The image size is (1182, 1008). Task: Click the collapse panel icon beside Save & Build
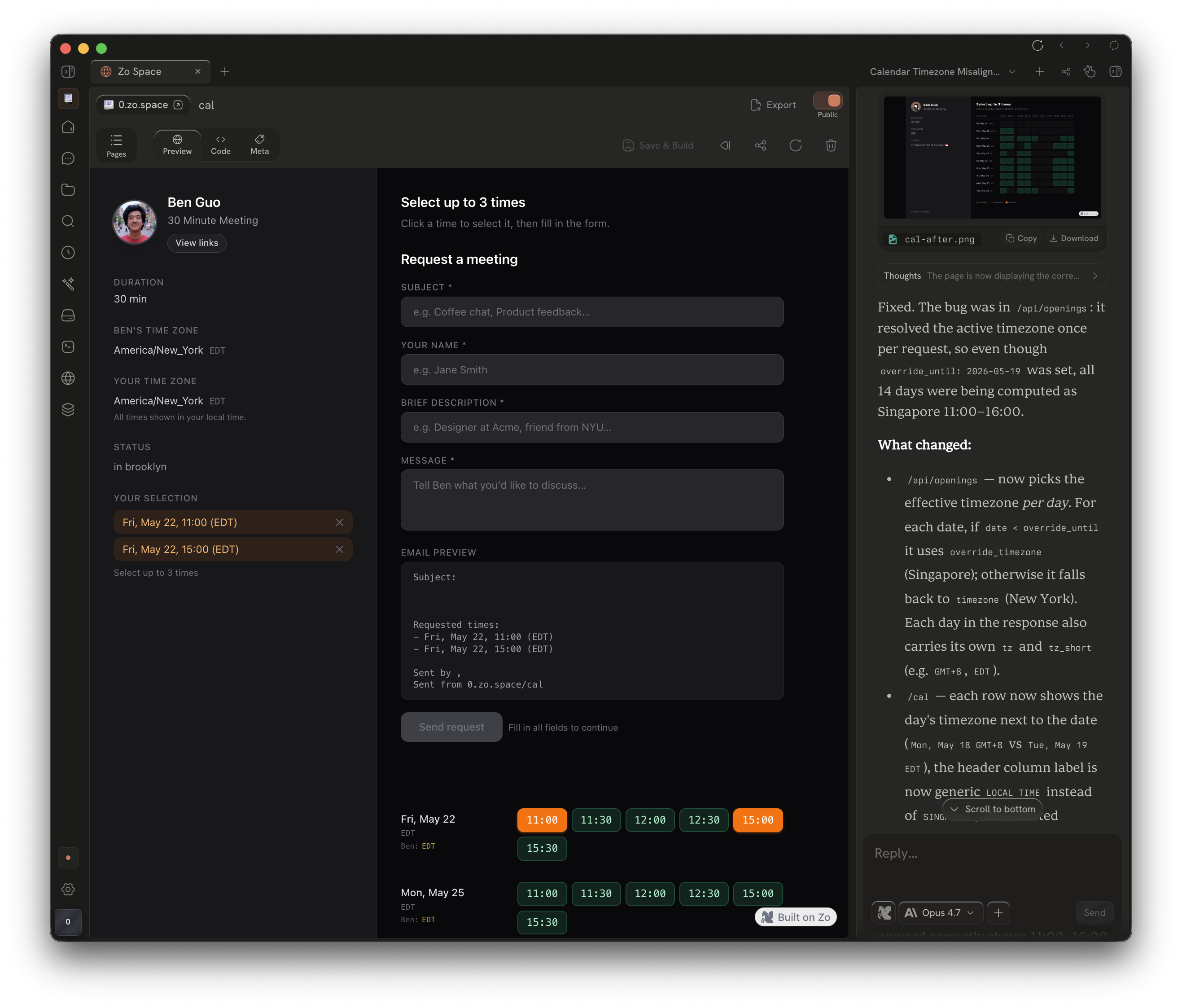pyautogui.click(x=725, y=145)
